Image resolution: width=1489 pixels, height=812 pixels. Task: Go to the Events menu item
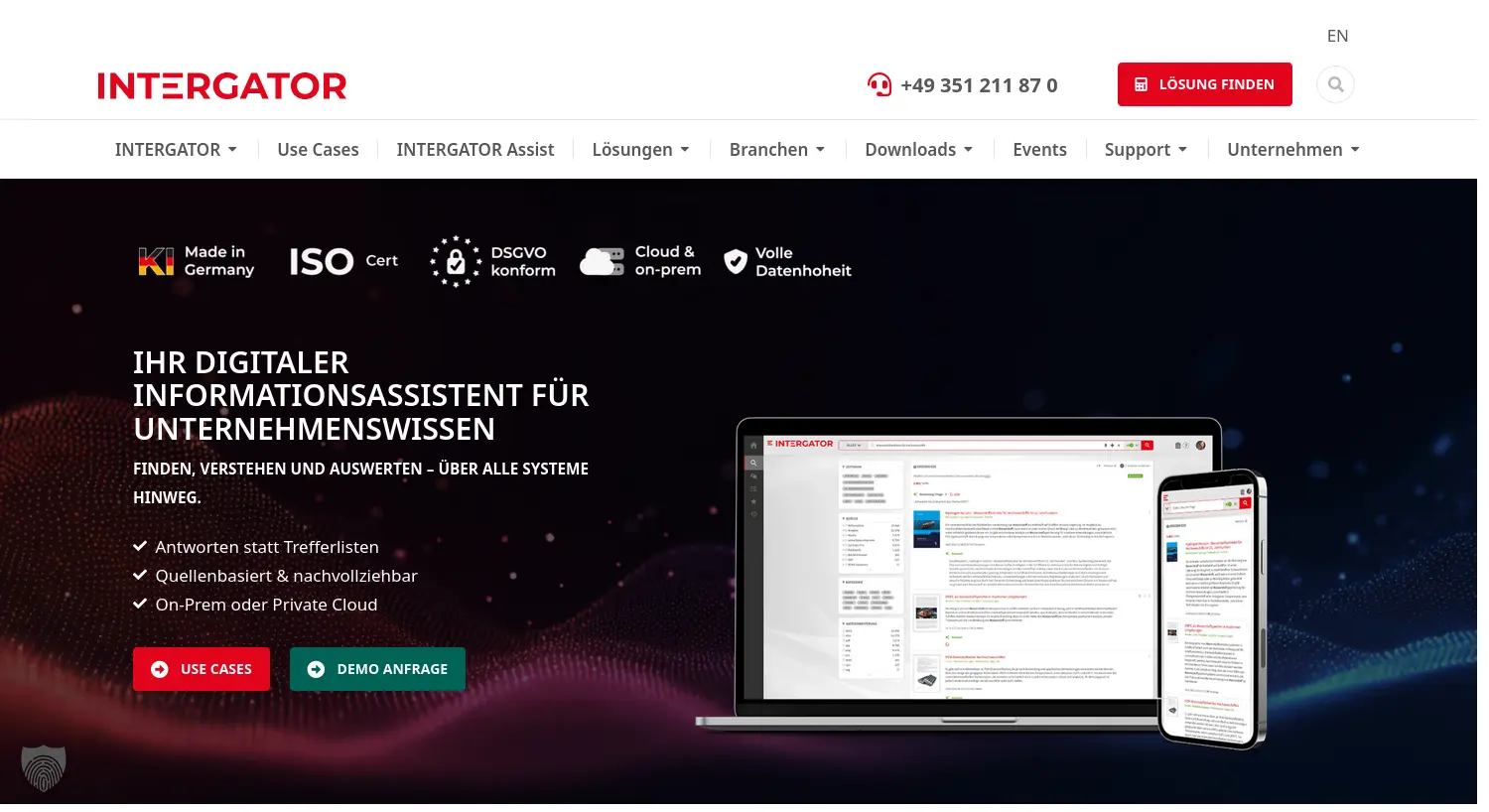pos(1039,150)
